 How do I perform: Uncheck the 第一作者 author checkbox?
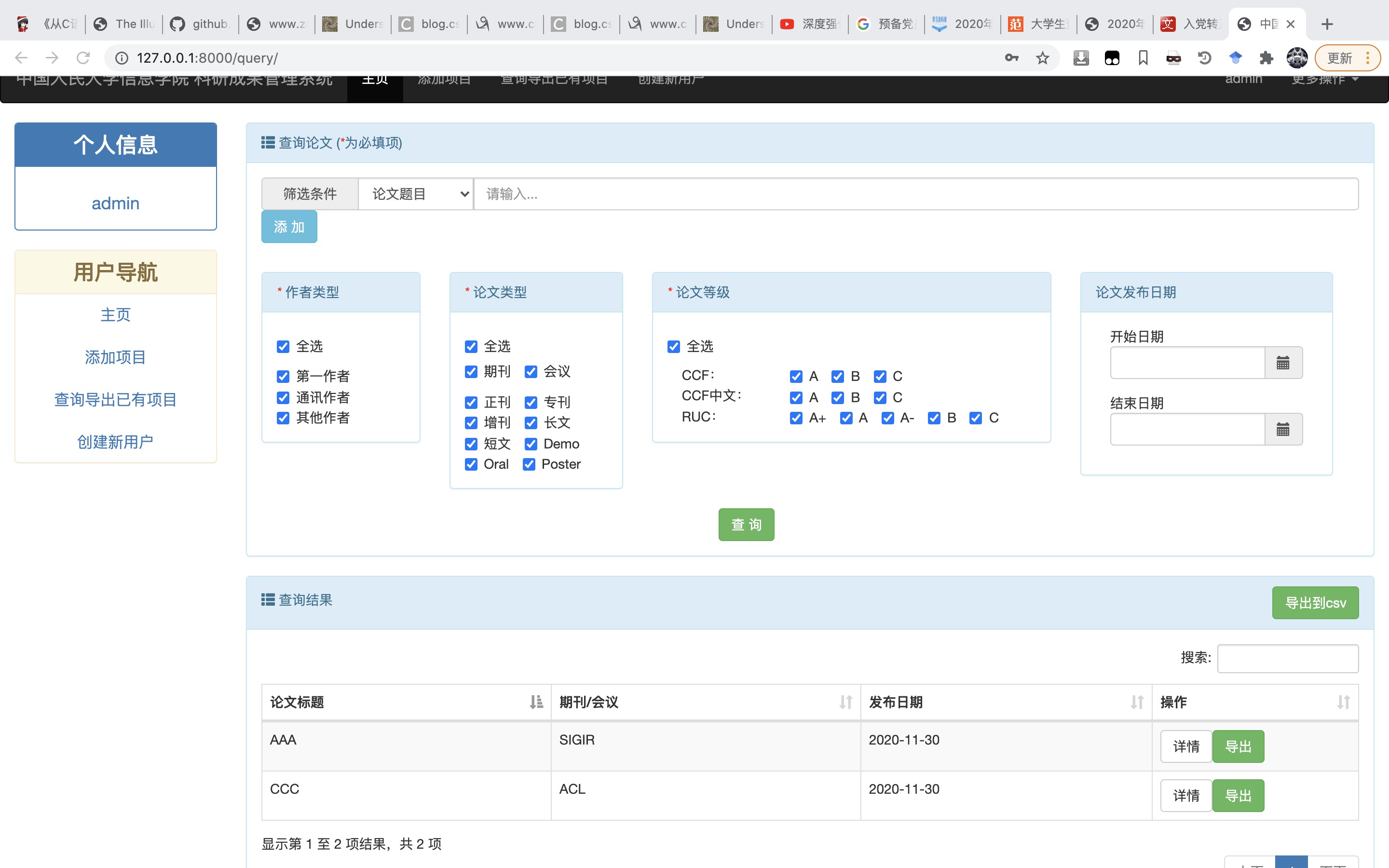[x=283, y=377]
